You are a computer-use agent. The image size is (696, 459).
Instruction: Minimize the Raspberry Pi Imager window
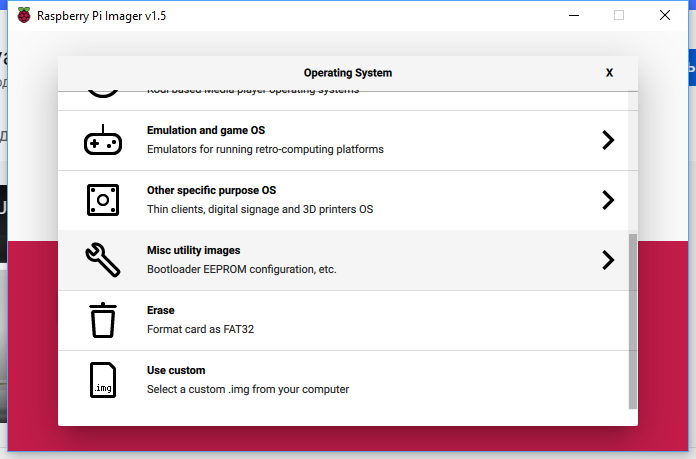click(574, 16)
